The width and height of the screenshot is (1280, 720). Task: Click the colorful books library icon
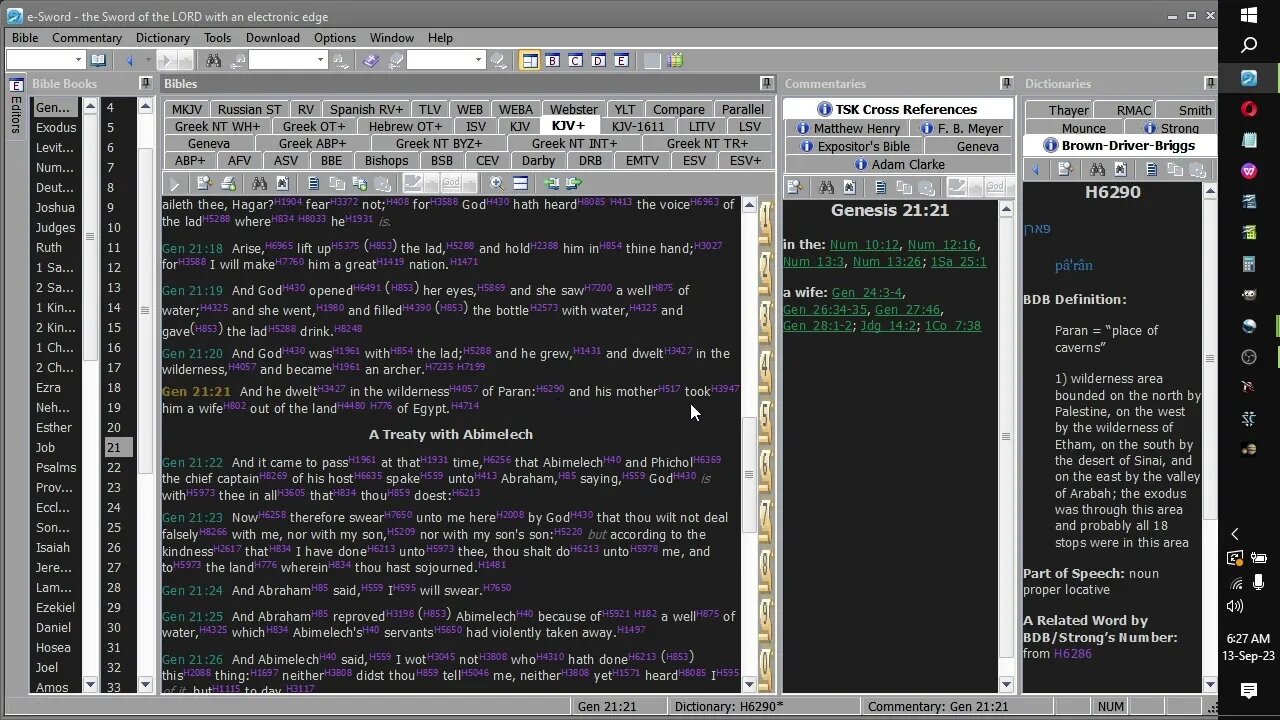click(676, 60)
